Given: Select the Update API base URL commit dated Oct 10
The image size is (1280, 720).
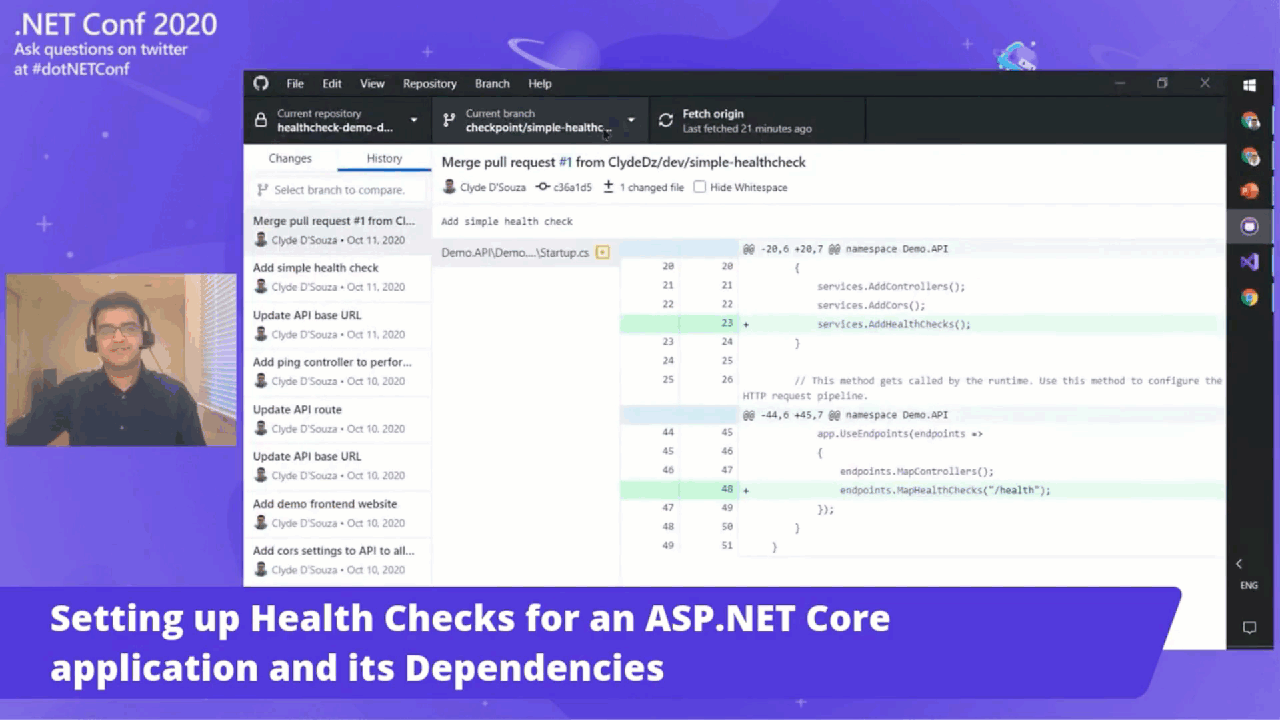Looking at the screenshot, I should click(338, 465).
